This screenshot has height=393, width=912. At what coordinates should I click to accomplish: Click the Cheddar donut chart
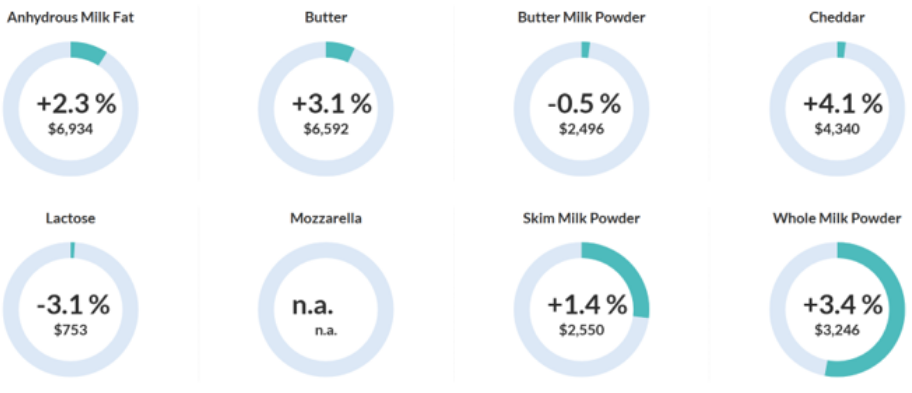pos(837,108)
